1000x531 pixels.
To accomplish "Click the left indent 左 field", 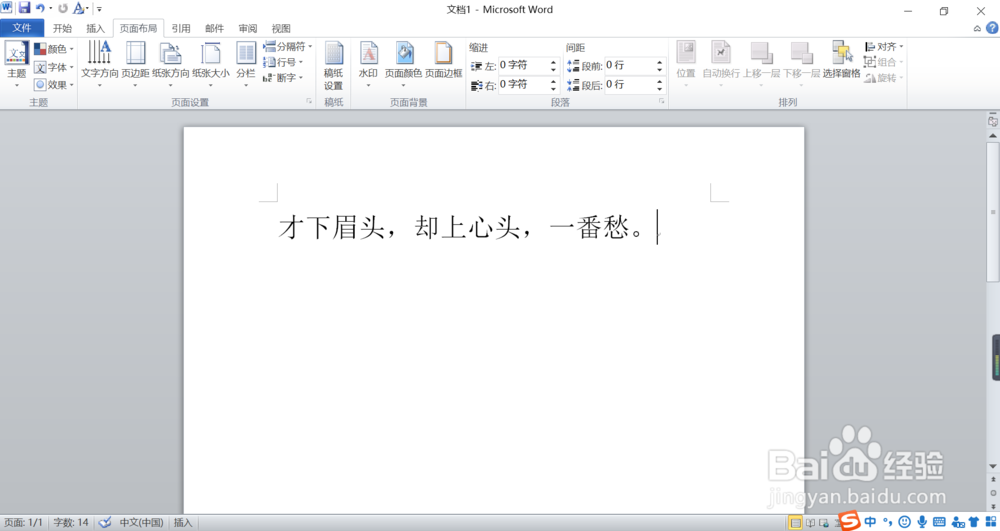I will tap(528, 65).
